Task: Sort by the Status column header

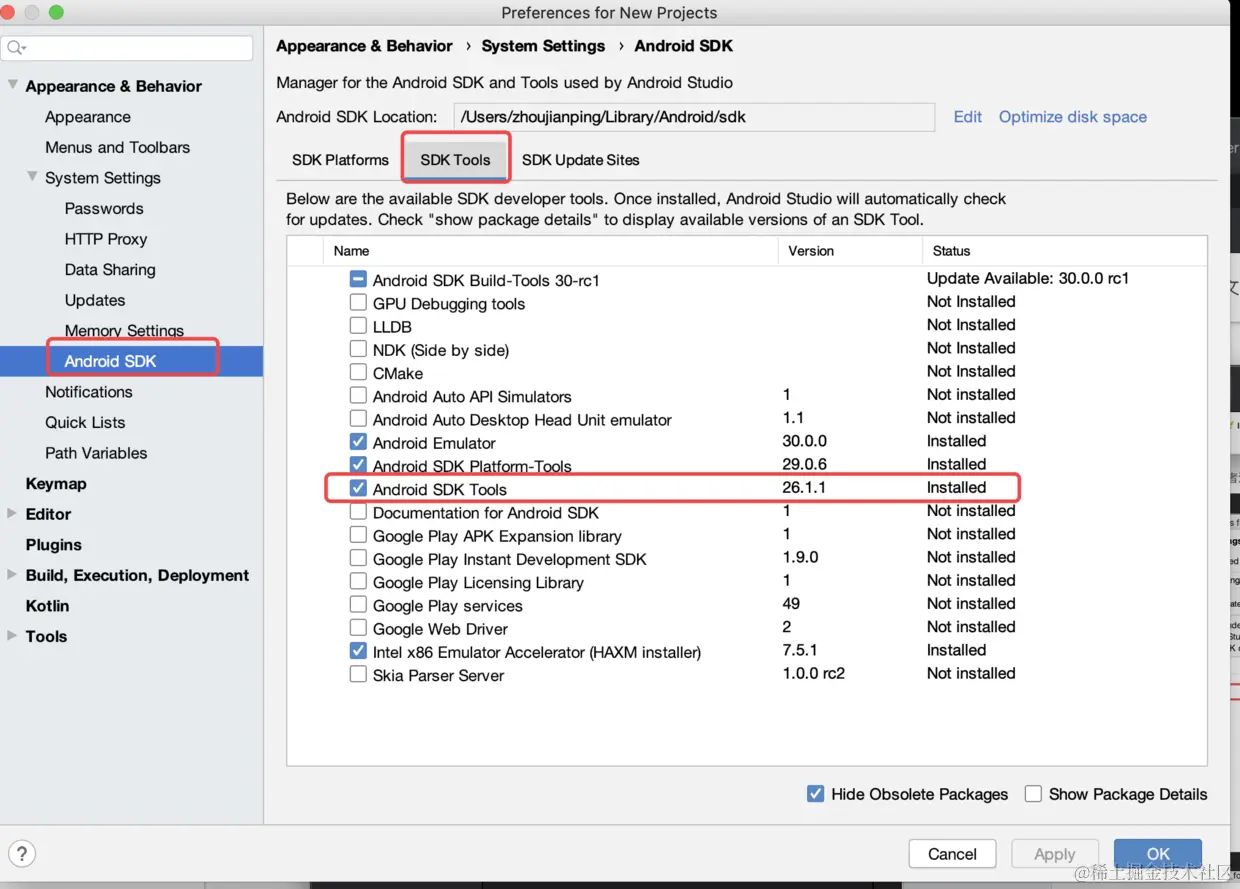Action: 1064,251
